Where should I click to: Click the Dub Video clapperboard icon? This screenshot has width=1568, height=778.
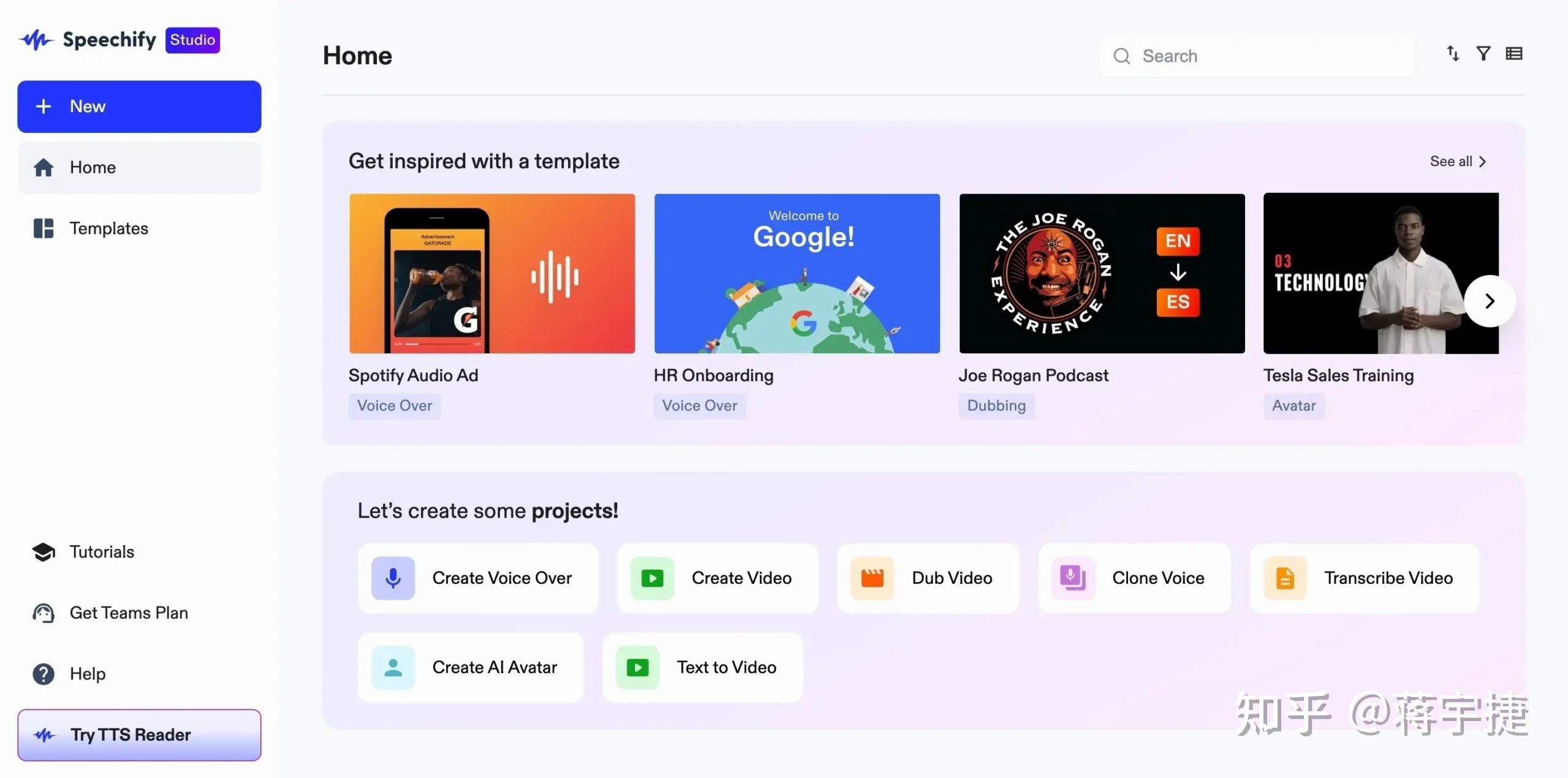872,578
